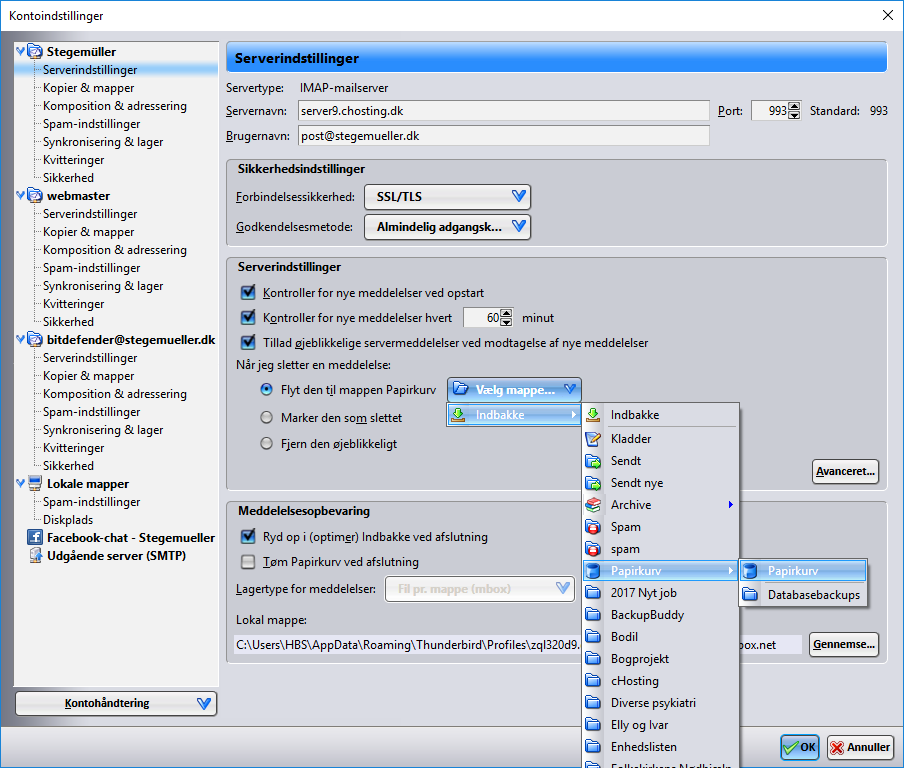The image size is (904, 768).
Task: Collapse the Lokale mapper tree
Action: pos(20,483)
